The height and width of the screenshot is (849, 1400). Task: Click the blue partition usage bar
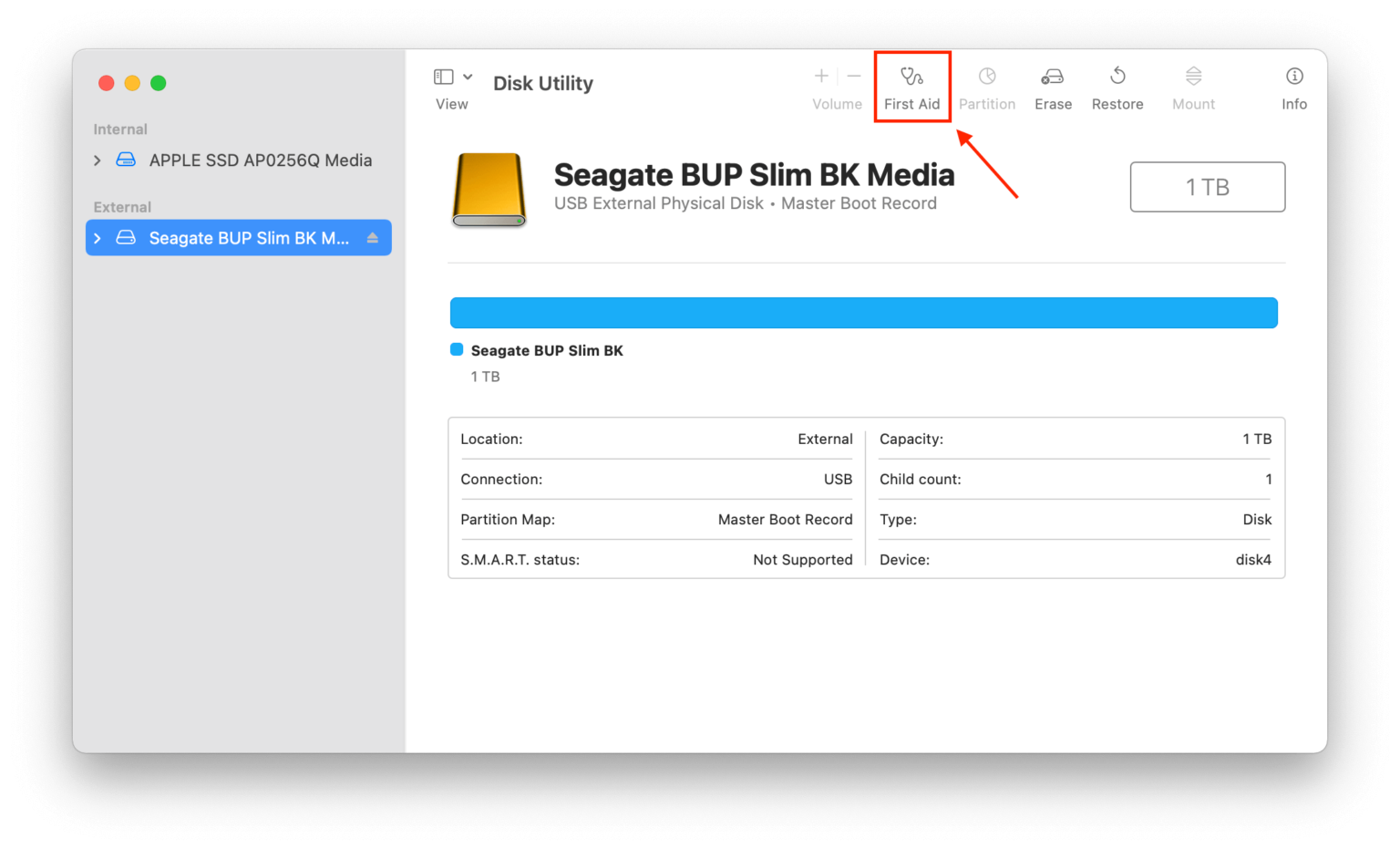pos(864,312)
